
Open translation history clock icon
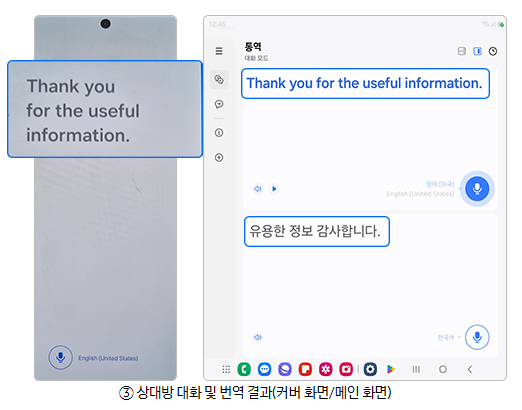pyautogui.click(x=493, y=51)
